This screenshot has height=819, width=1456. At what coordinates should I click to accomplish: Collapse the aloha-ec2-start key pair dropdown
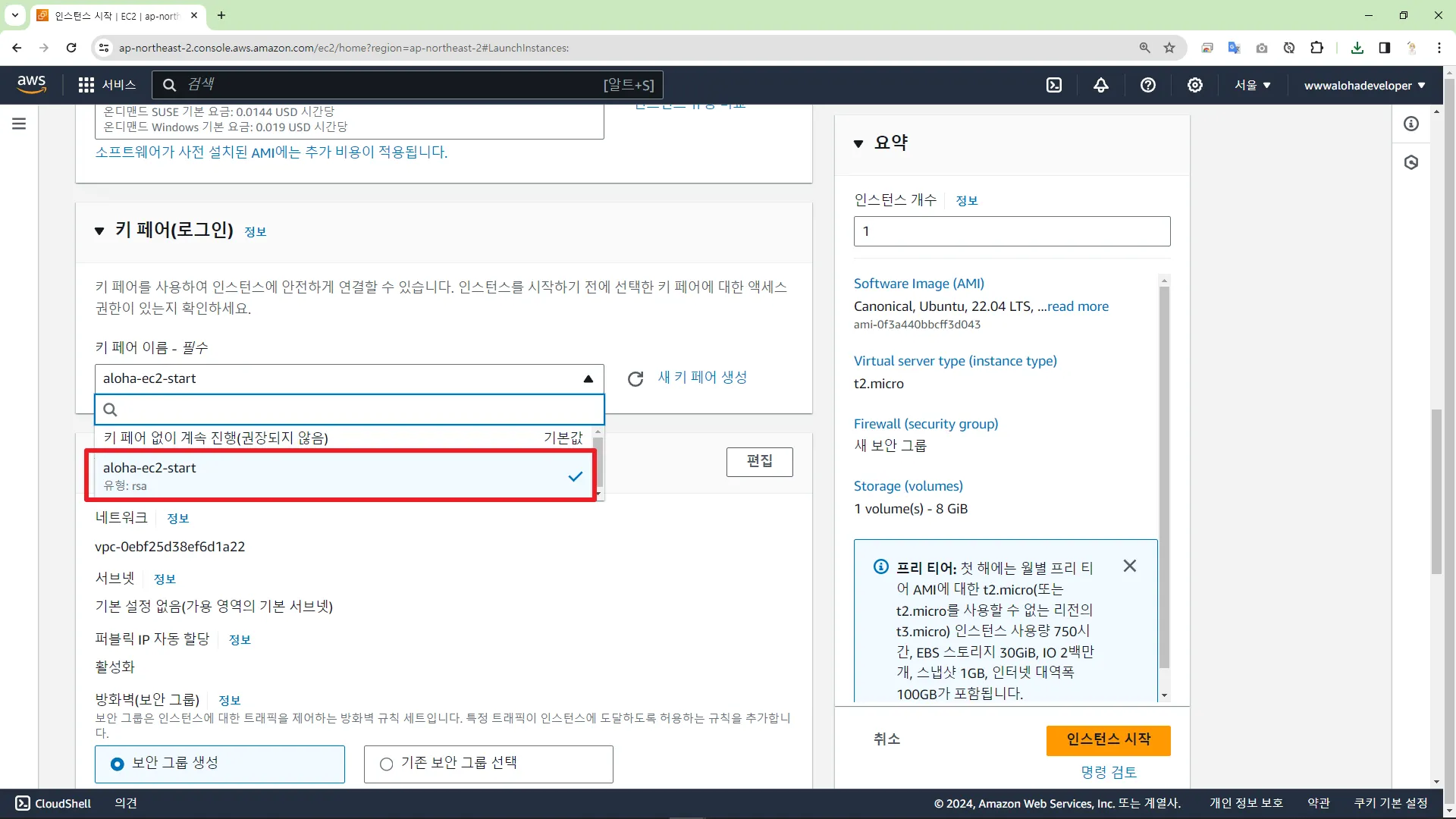pyautogui.click(x=588, y=378)
